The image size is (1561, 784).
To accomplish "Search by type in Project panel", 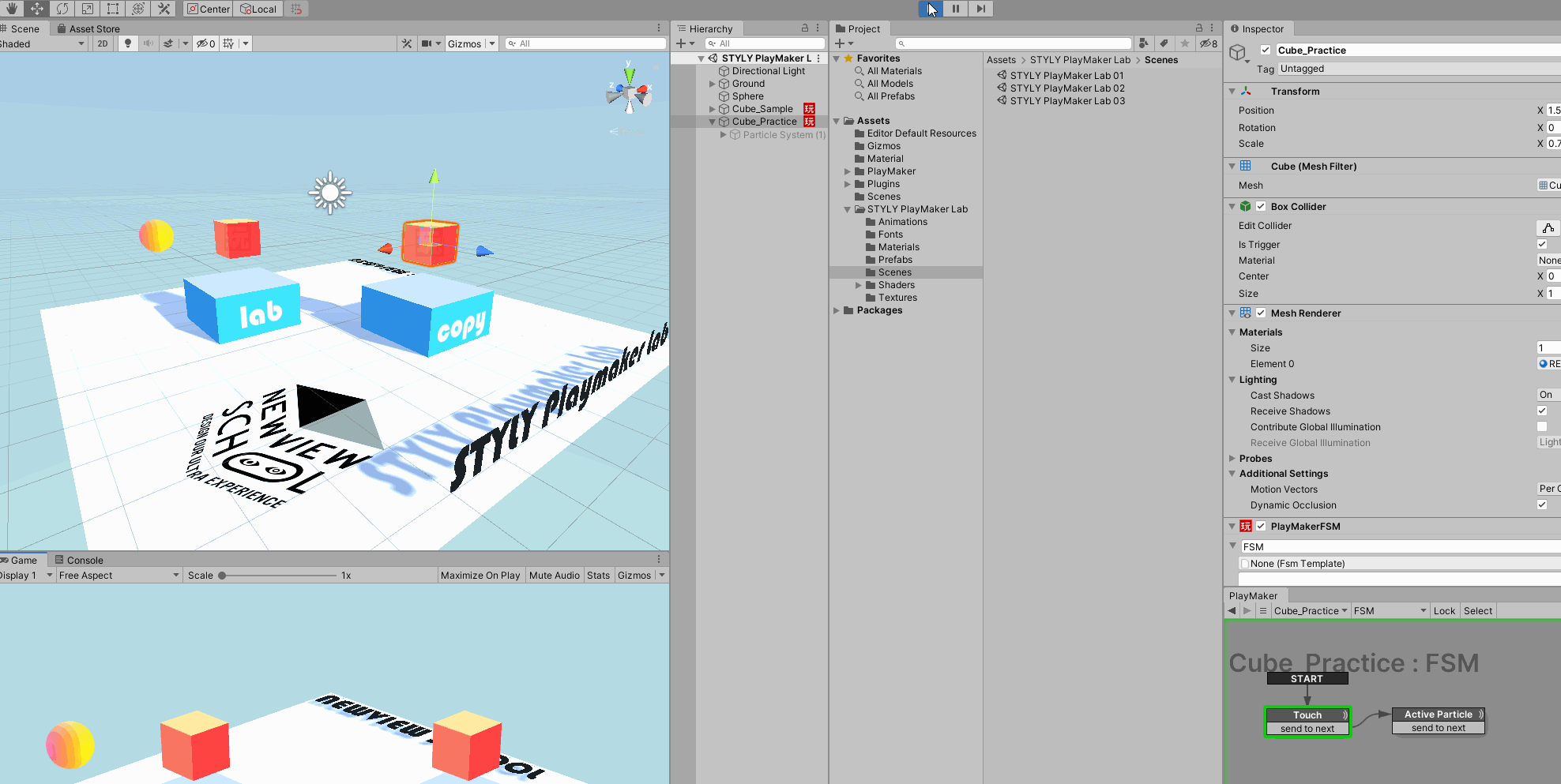I will 1143,43.
